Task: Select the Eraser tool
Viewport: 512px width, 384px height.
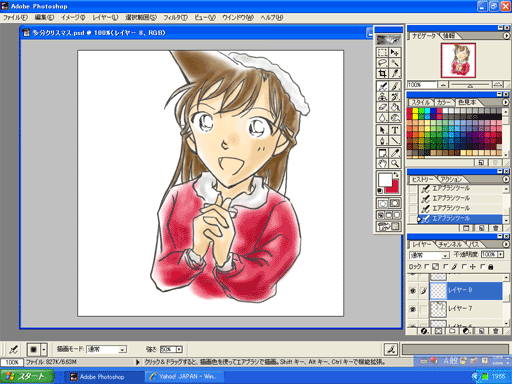Action: click(x=382, y=107)
